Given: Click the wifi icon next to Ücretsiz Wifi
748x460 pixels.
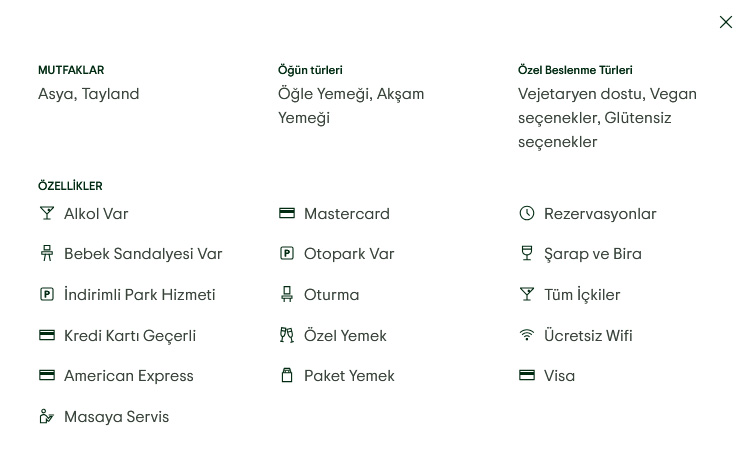Looking at the screenshot, I should 527,335.
